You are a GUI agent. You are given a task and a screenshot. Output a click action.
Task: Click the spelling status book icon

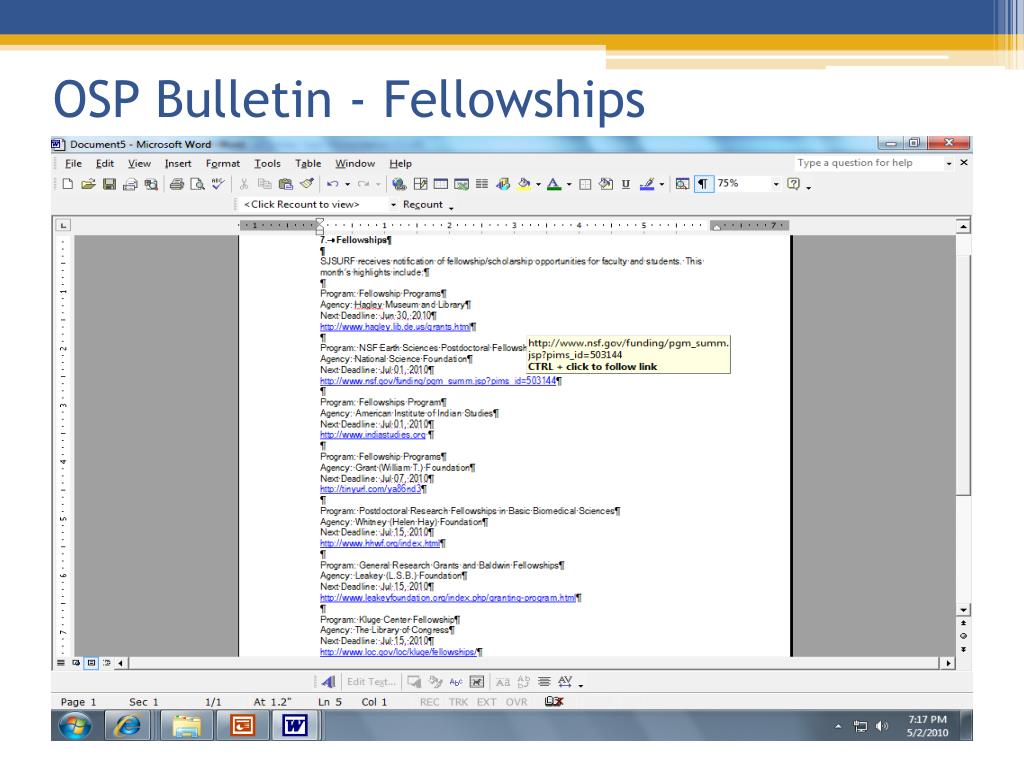tap(554, 701)
